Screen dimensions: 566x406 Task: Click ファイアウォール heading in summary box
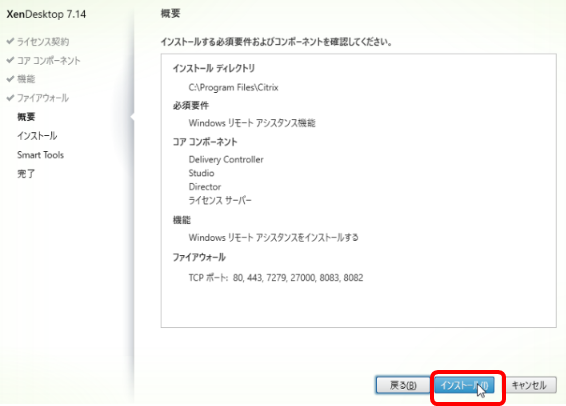(x=199, y=257)
